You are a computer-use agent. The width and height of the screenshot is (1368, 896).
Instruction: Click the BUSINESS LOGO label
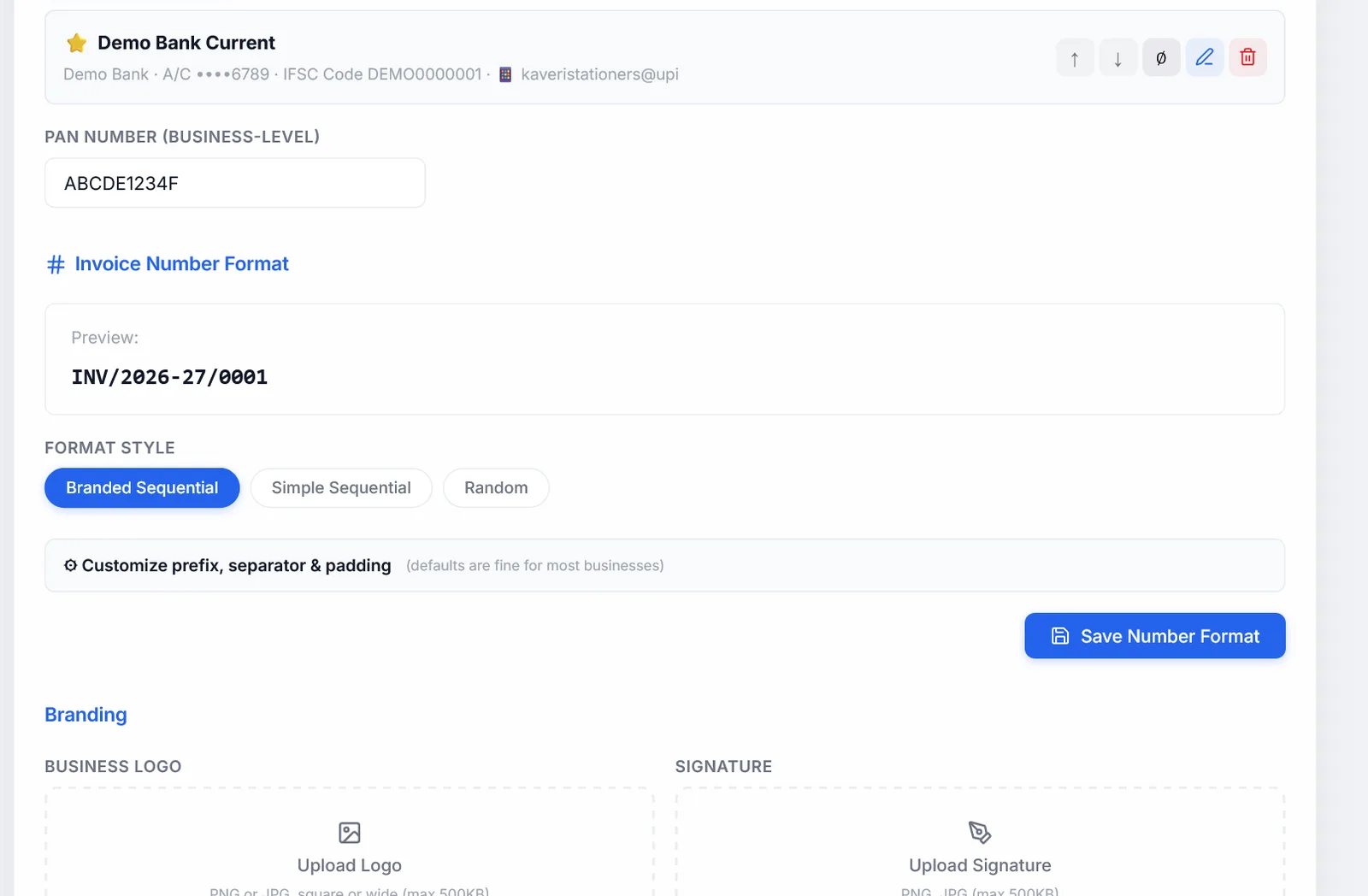pos(113,767)
